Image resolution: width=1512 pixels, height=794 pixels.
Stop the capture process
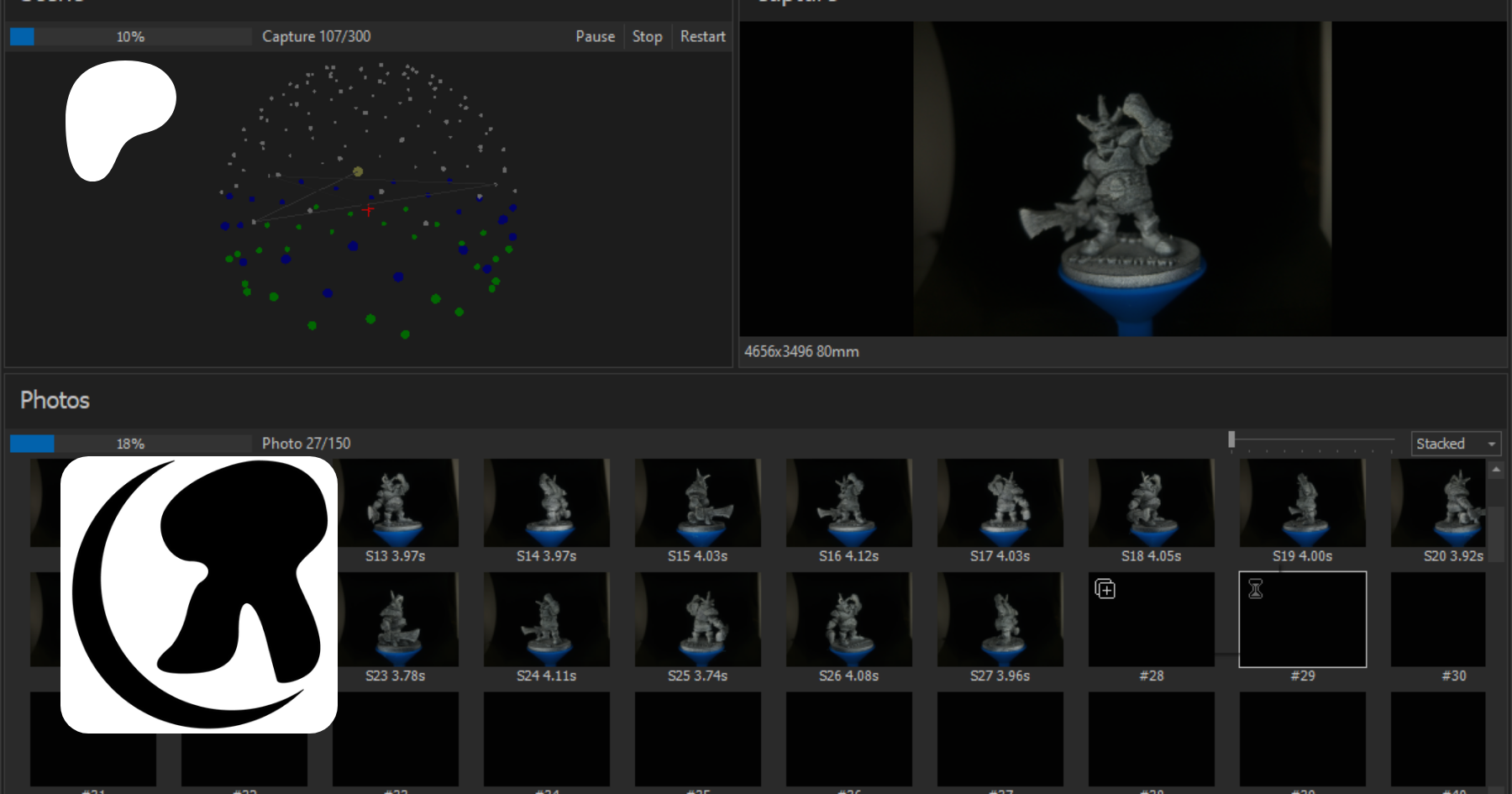coord(647,37)
